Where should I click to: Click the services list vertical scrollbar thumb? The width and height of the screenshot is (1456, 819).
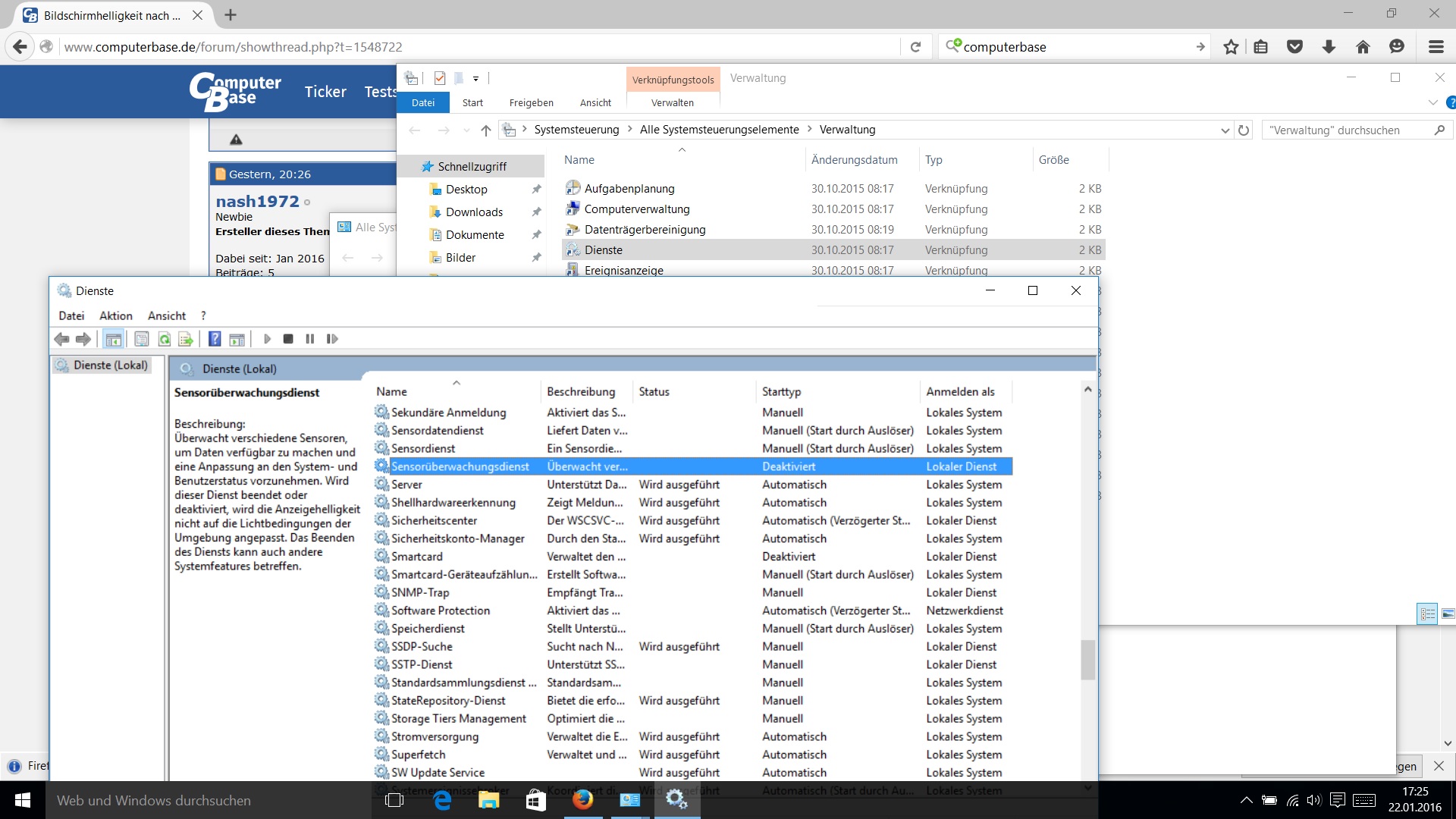pyautogui.click(x=1087, y=659)
